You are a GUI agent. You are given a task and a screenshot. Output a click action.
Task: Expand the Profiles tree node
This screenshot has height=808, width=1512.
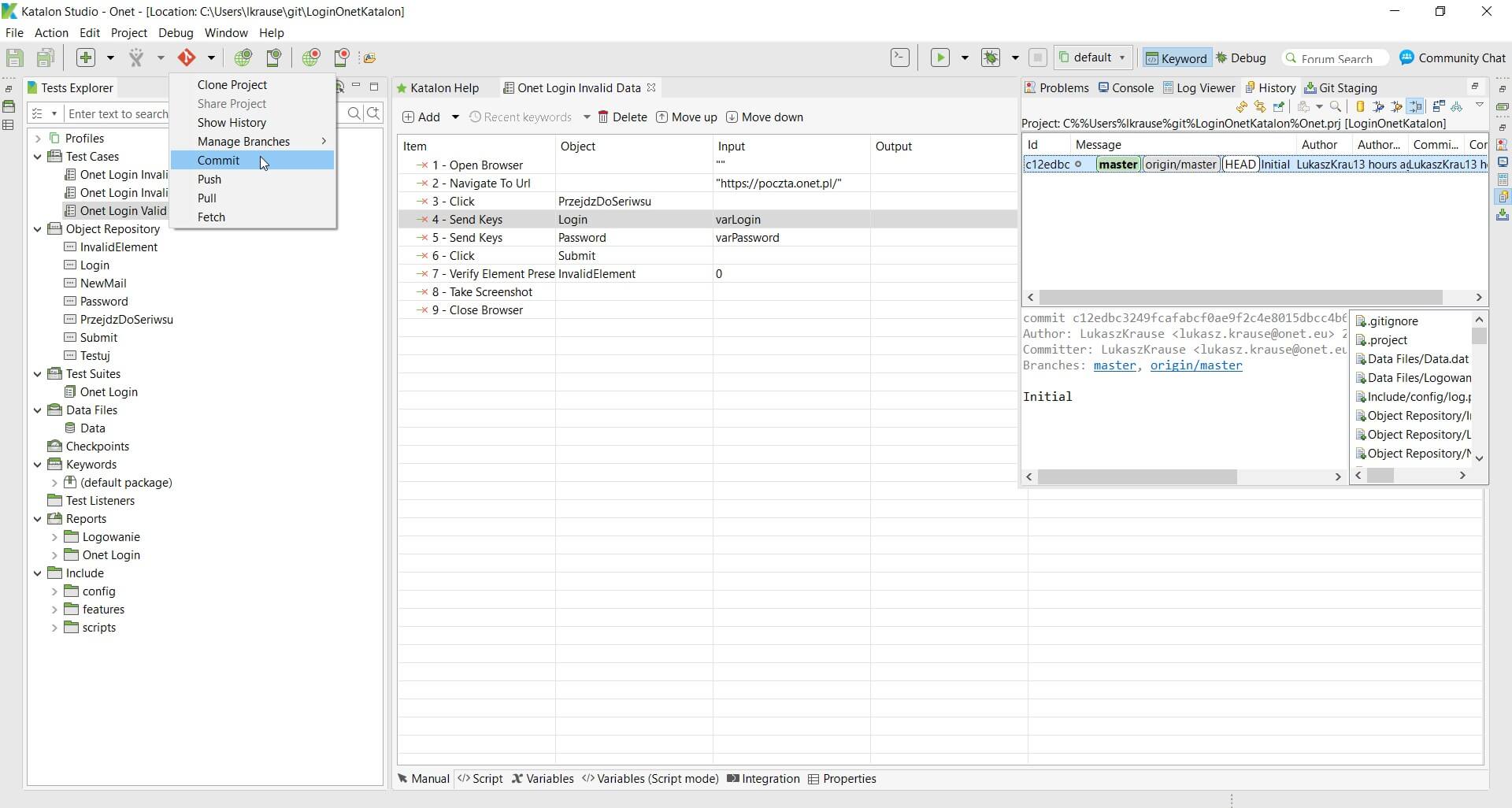pyautogui.click(x=37, y=139)
